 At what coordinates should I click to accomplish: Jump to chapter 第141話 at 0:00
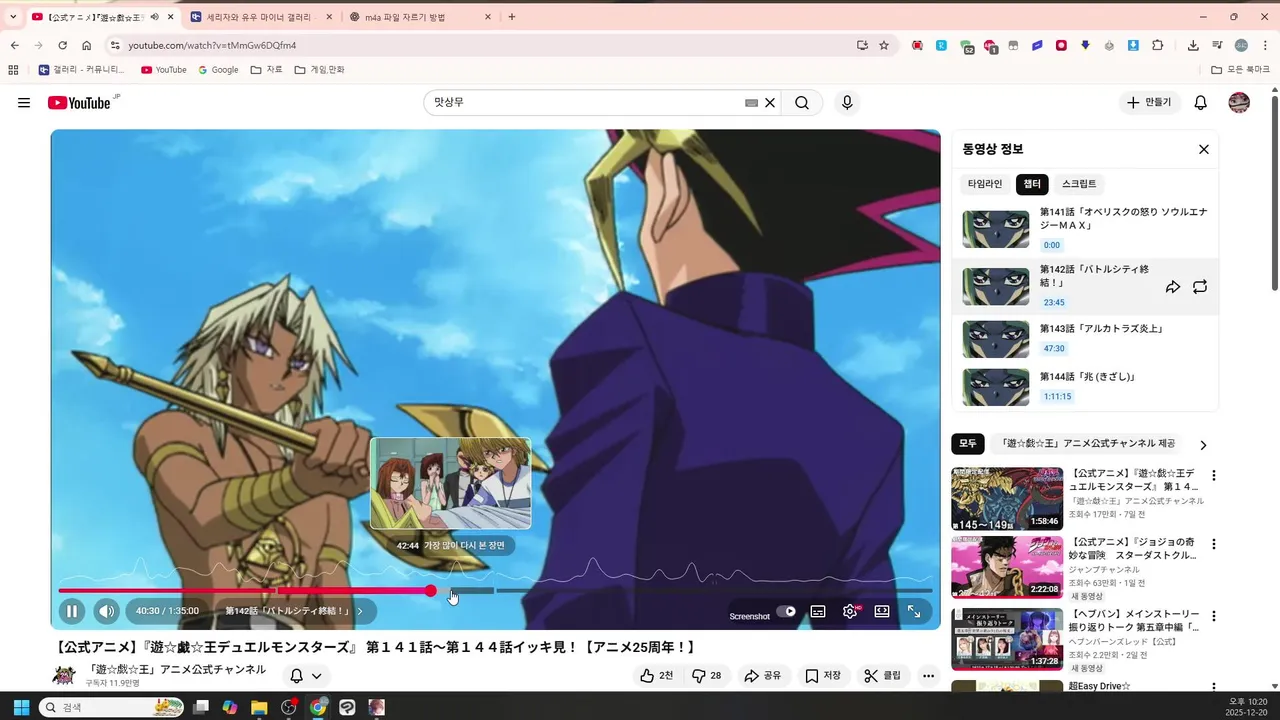tap(1085, 229)
